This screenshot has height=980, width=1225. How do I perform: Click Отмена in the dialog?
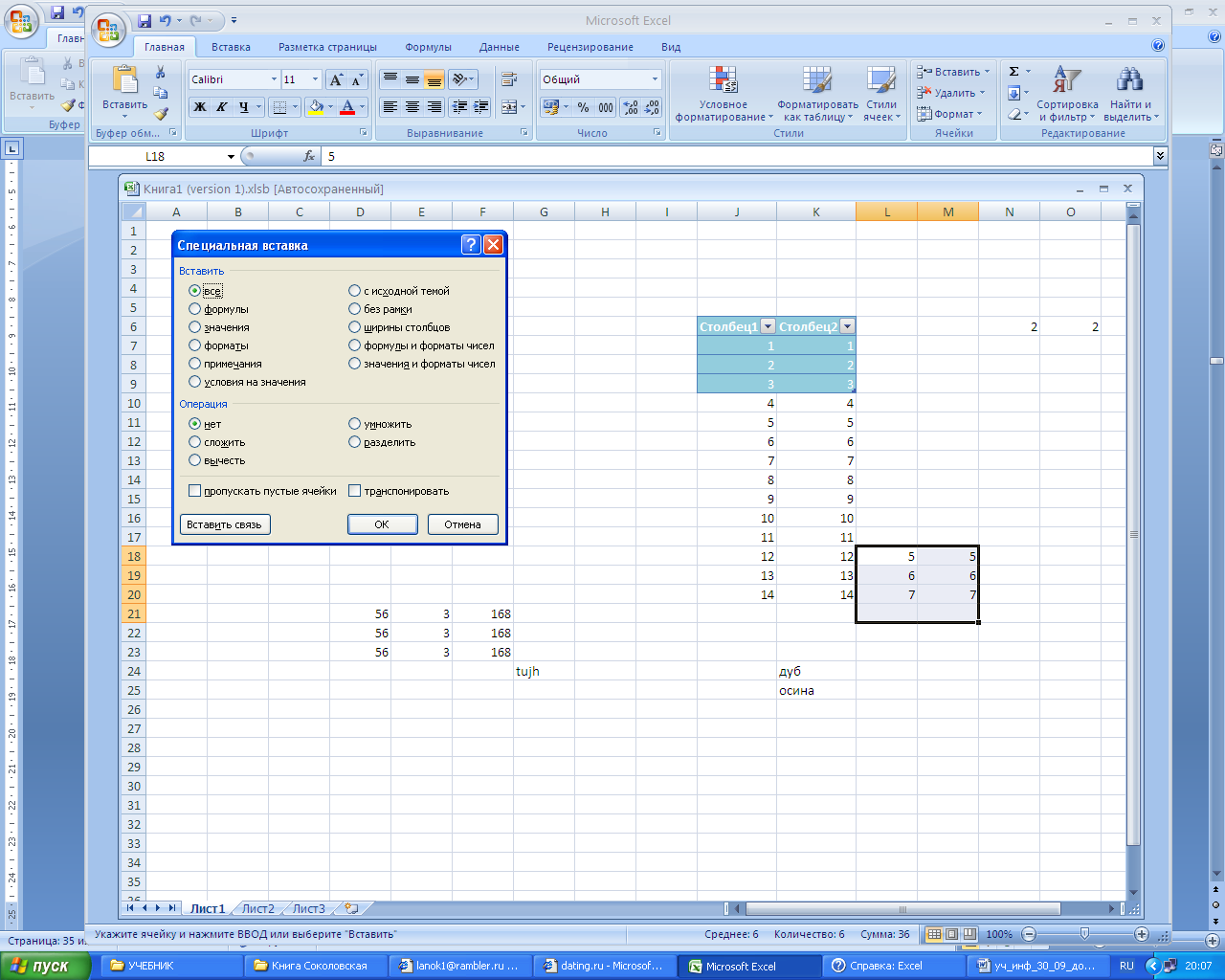coord(463,524)
